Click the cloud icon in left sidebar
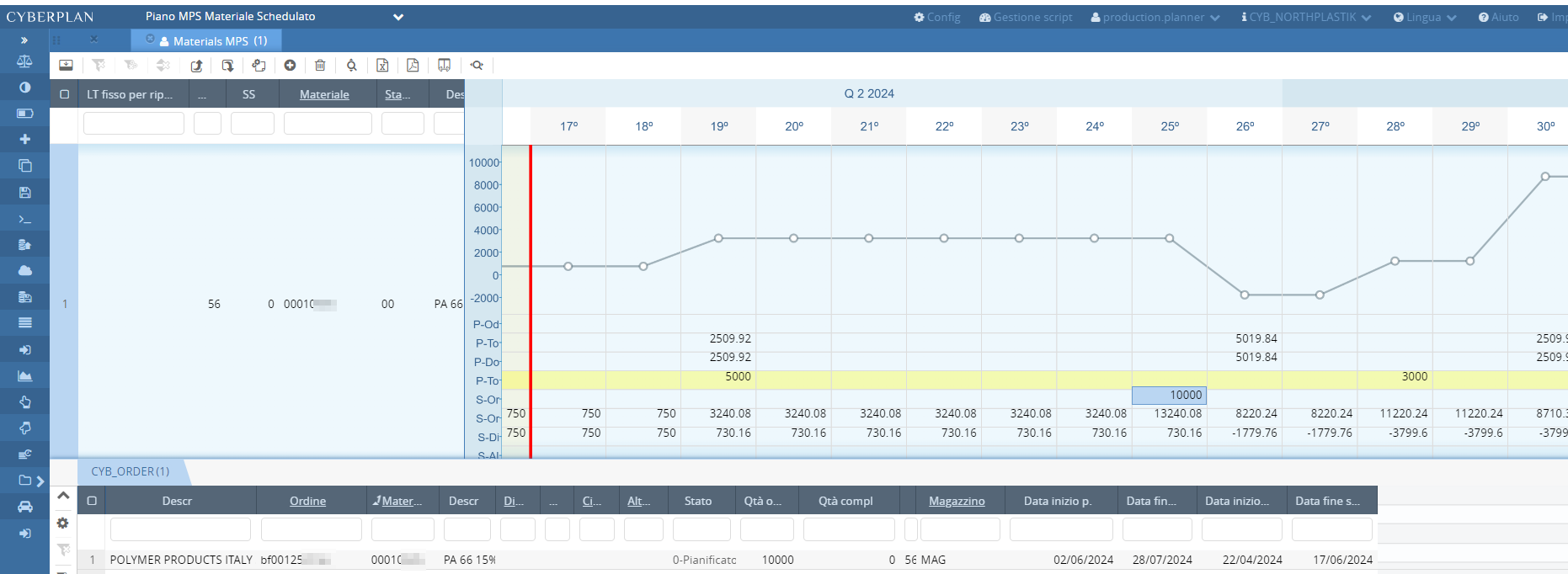Screen dimensions: 1568x574 [x=24, y=271]
